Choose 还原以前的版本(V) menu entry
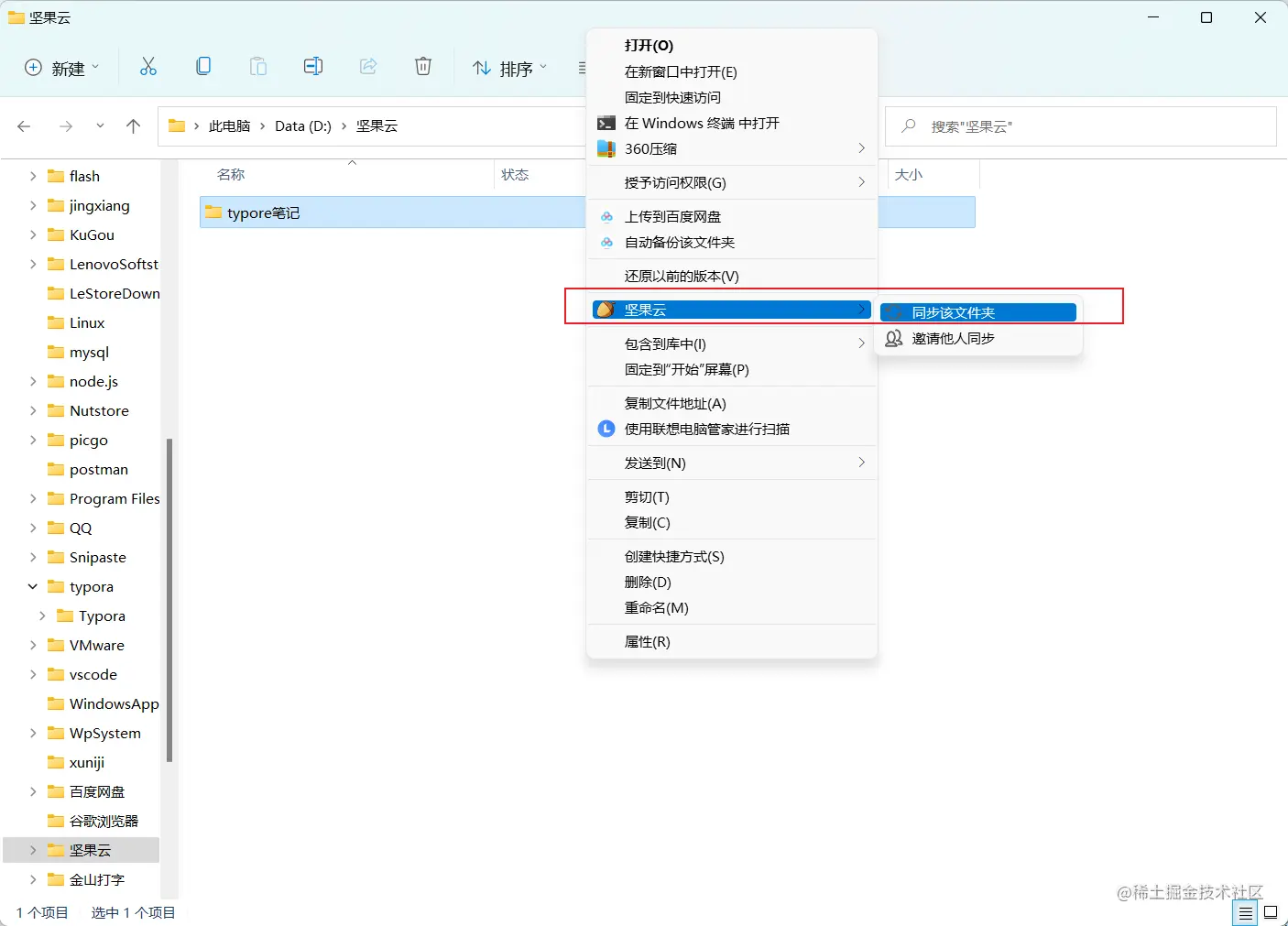This screenshot has width=1288, height=926. pyautogui.click(x=731, y=276)
